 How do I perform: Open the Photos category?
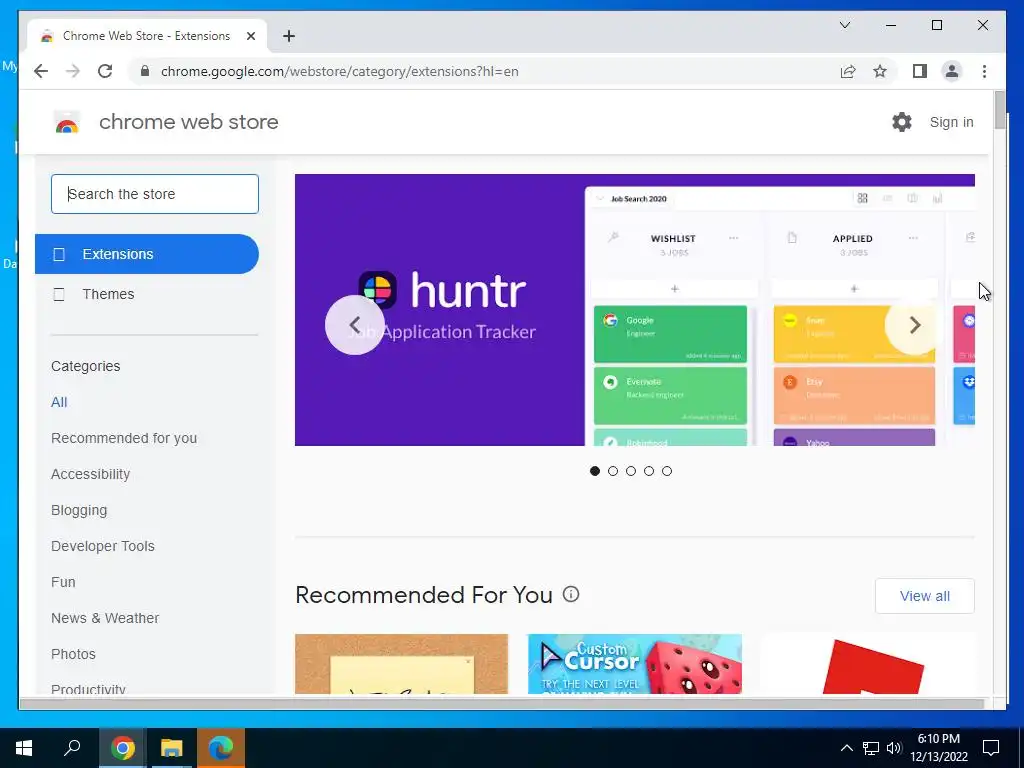tap(73, 654)
